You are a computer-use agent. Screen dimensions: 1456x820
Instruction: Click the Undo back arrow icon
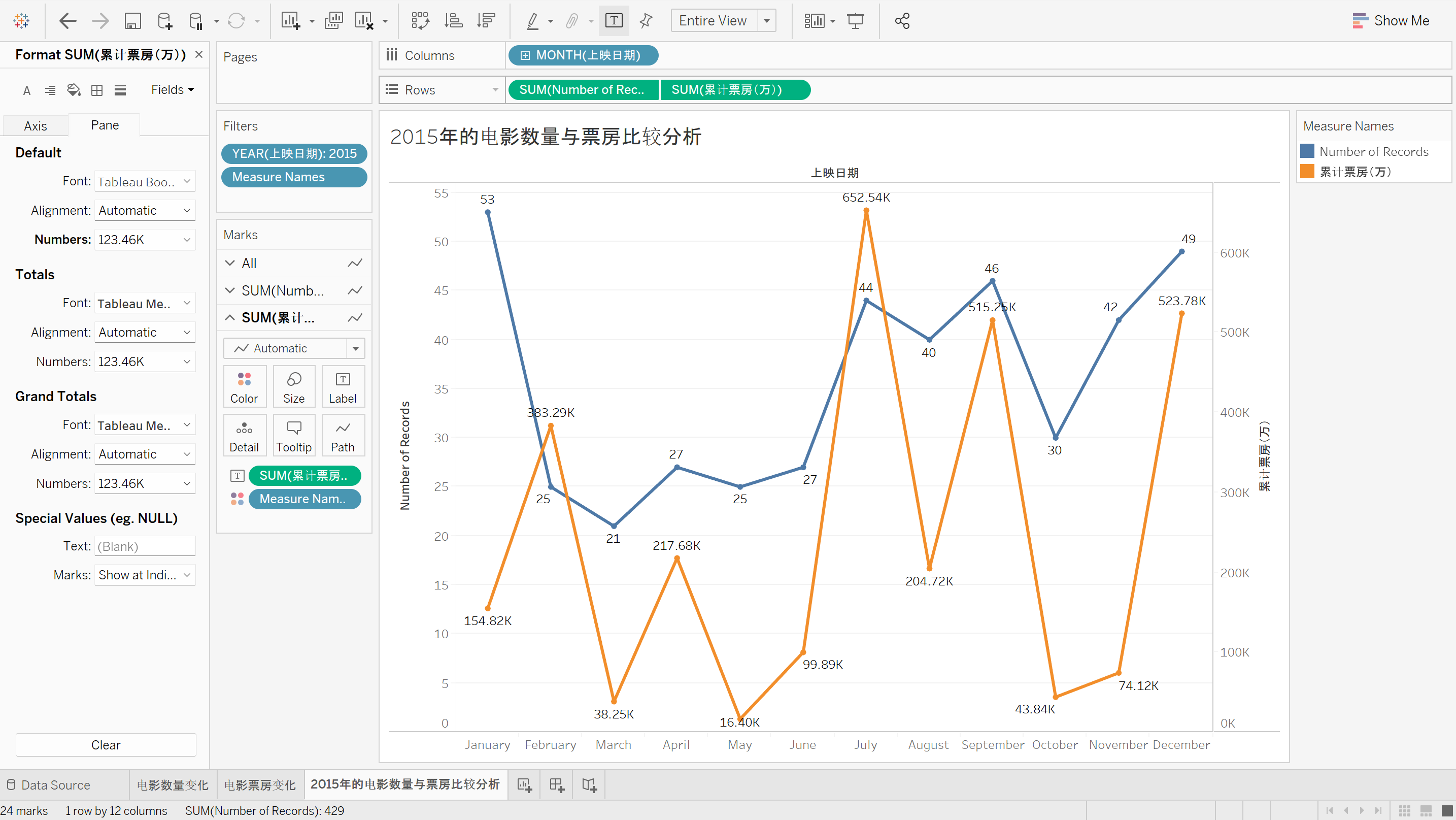pos(68,21)
